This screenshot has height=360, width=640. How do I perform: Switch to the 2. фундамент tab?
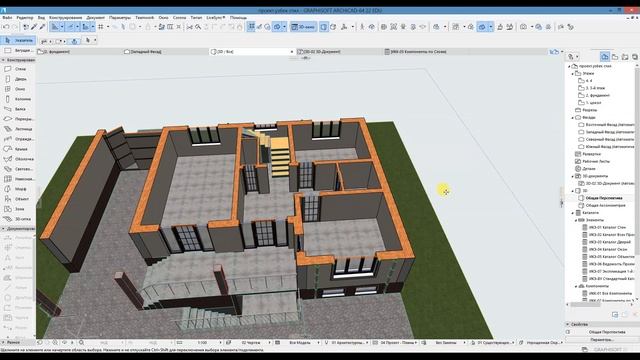79,52
